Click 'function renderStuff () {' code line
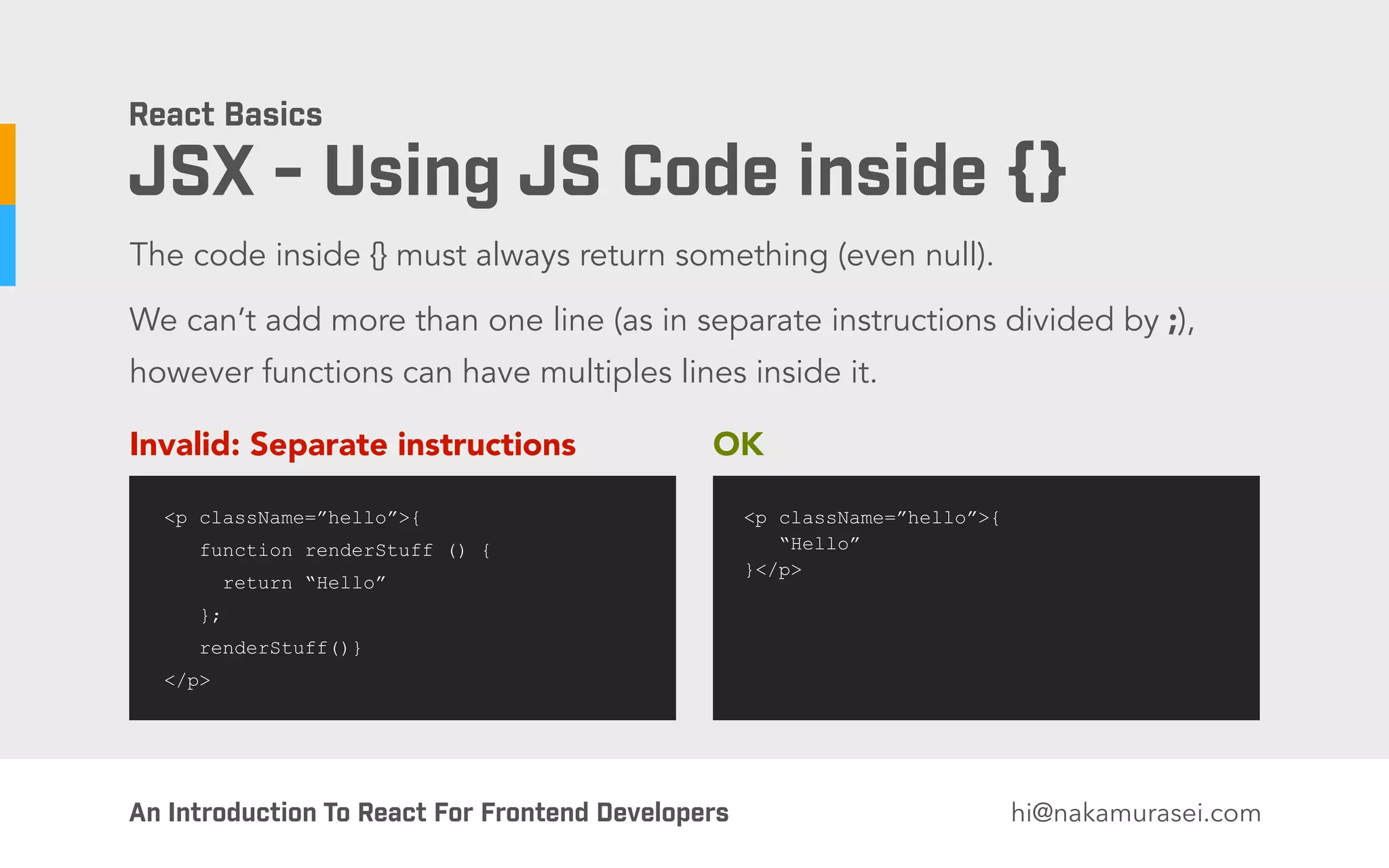 click(345, 550)
